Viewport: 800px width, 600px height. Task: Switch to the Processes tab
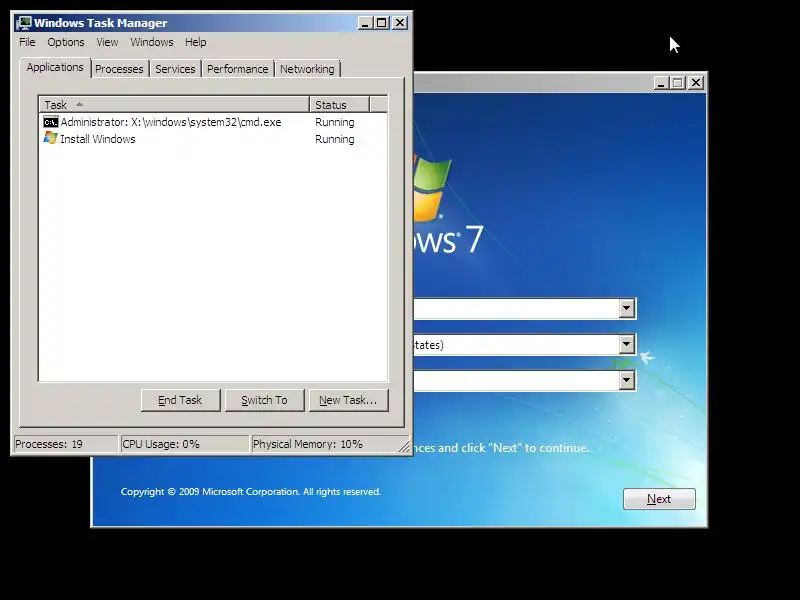point(119,69)
